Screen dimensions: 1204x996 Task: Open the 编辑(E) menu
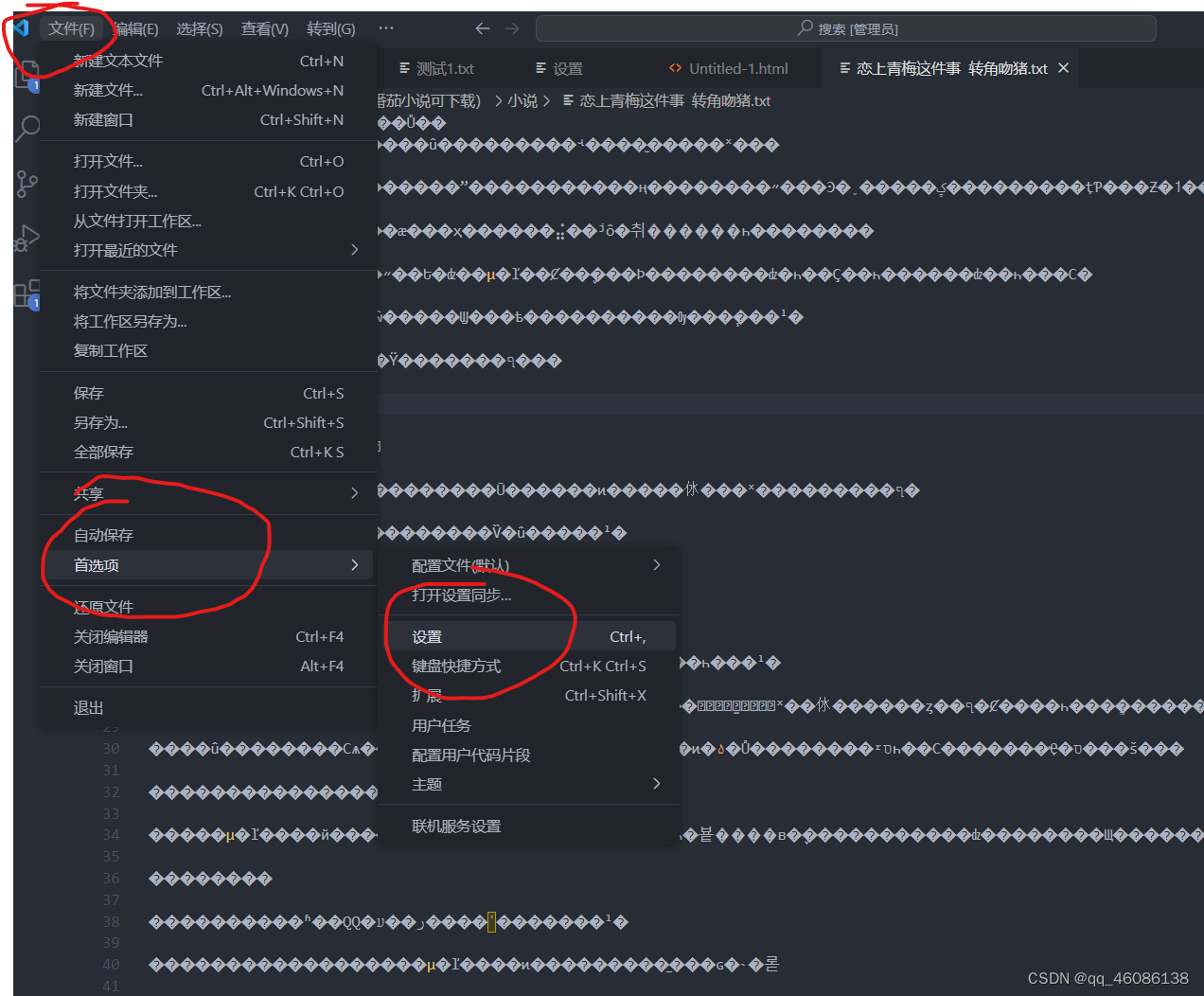point(136,28)
